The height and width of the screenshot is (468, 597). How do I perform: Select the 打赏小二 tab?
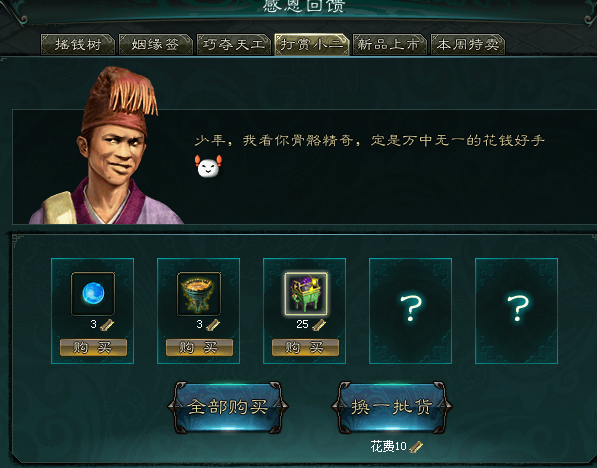pos(312,45)
